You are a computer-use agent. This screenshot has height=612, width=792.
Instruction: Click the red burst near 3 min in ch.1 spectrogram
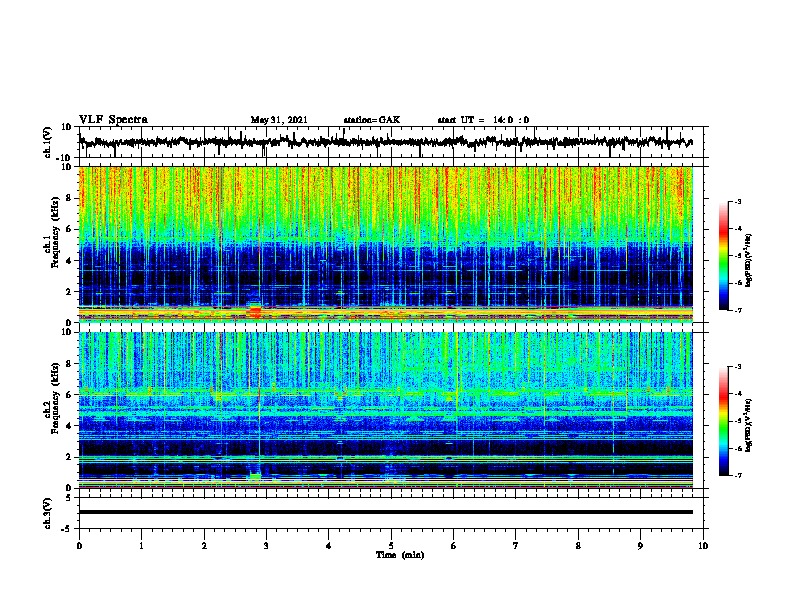tap(255, 311)
